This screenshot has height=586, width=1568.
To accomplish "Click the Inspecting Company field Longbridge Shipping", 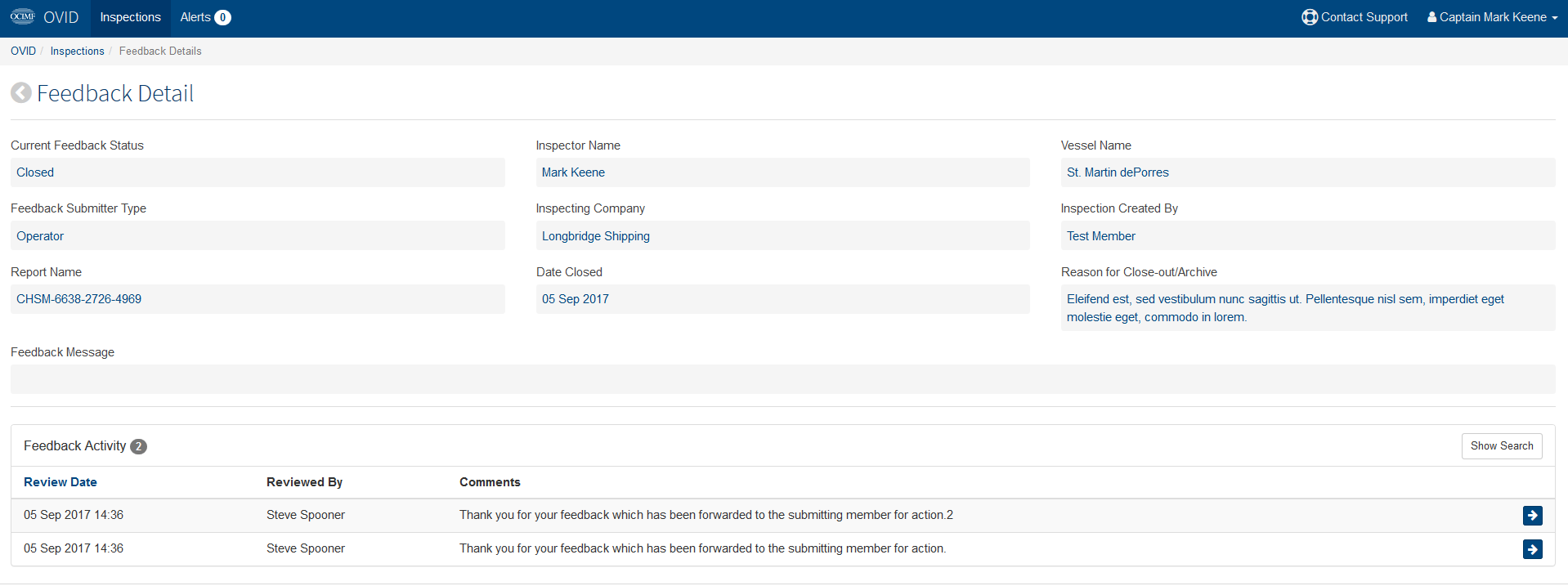I will coord(782,236).
